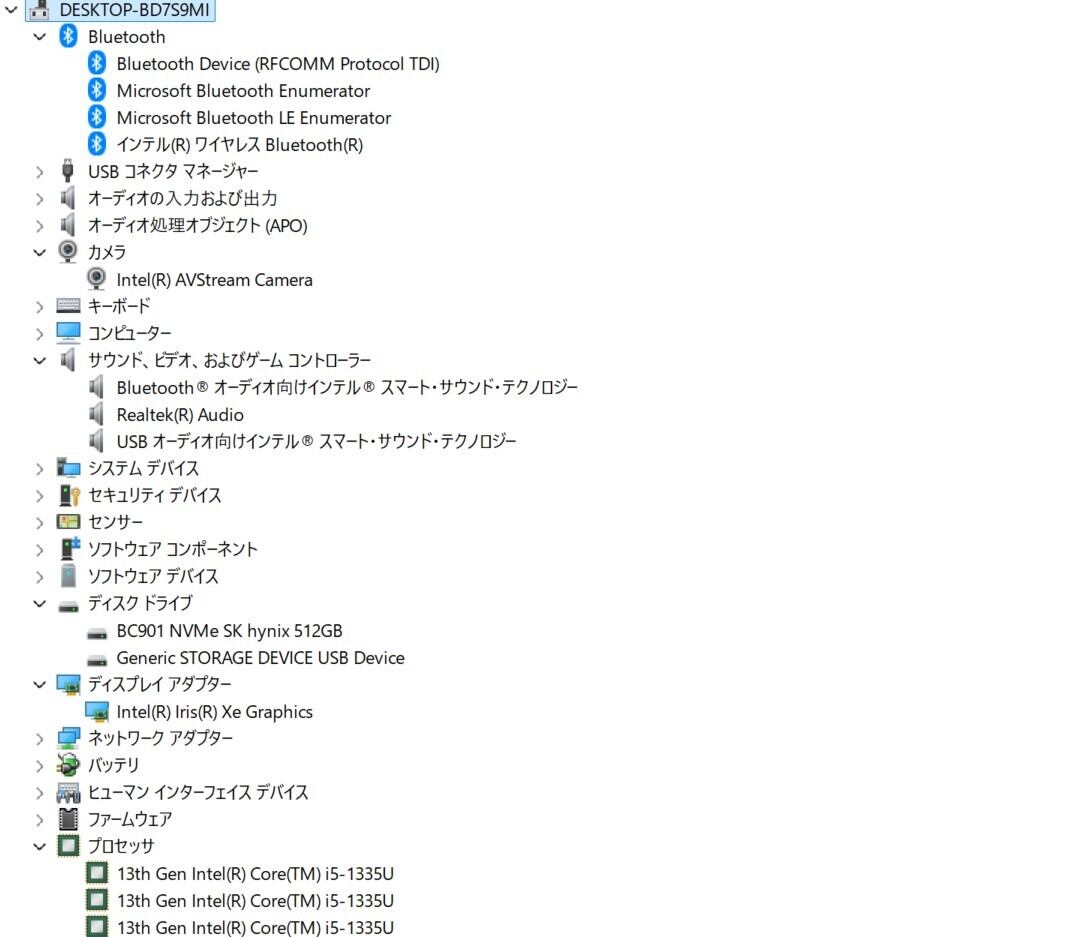Click the ソフトウェア コンポーネント puzzle icon
Image resolution: width=1080 pixels, height=937 pixels.
[x=70, y=548]
